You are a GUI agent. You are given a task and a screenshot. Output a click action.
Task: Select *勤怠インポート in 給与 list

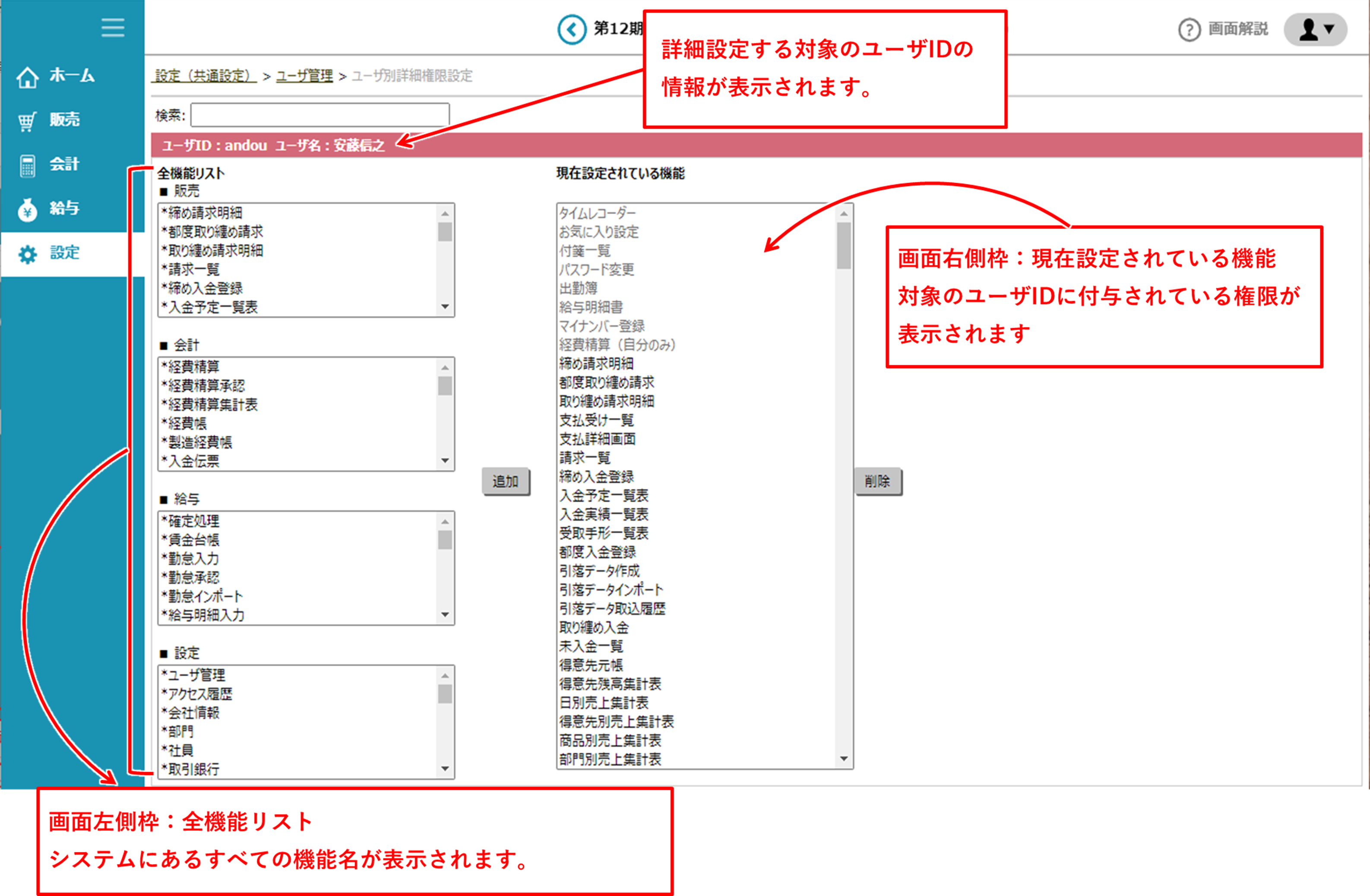[297, 597]
